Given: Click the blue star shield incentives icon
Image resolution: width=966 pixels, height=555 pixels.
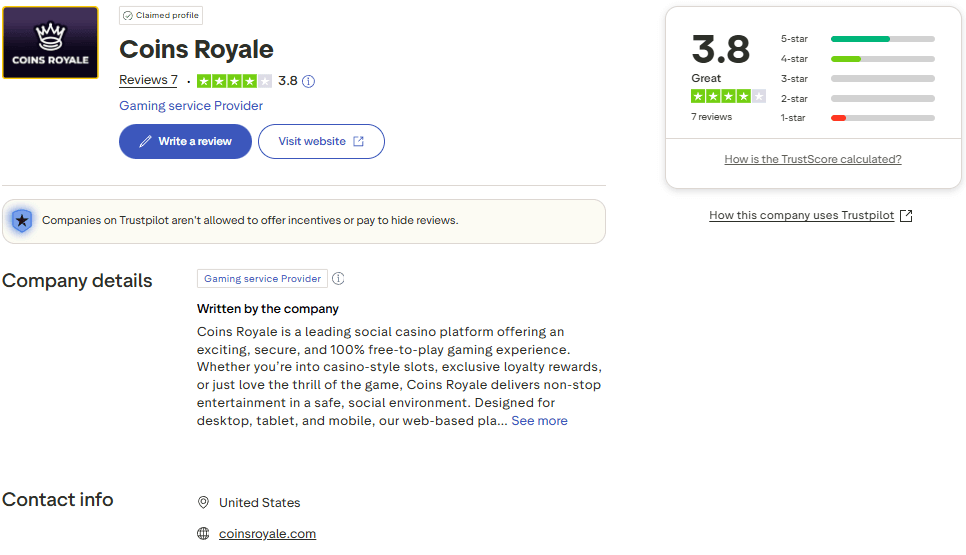Looking at the screenshot, I should tap(21, 221).
